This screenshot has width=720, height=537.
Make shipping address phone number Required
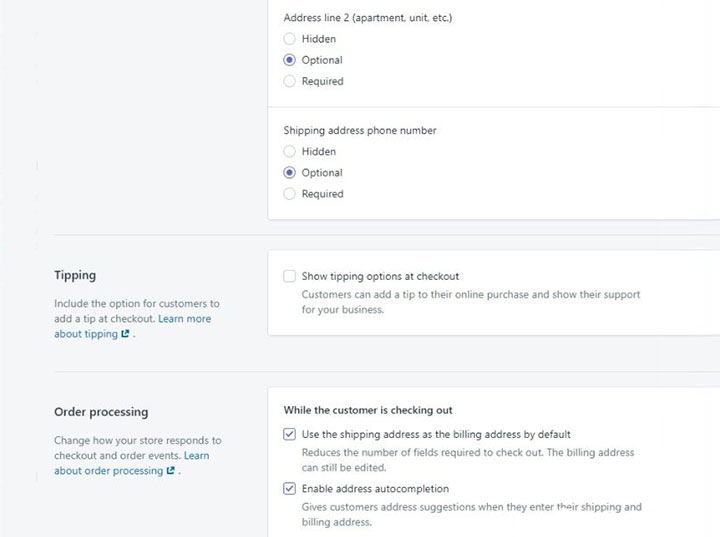pyautogui.click(x=289, y=194)
